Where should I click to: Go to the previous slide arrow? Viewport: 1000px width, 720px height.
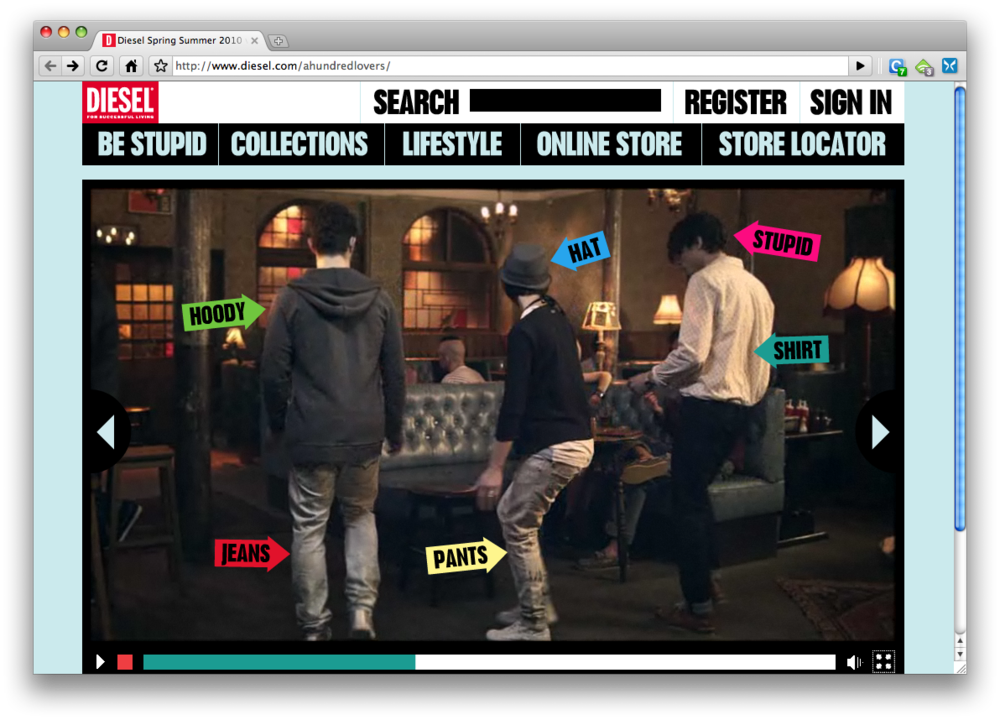pos(105,432)
